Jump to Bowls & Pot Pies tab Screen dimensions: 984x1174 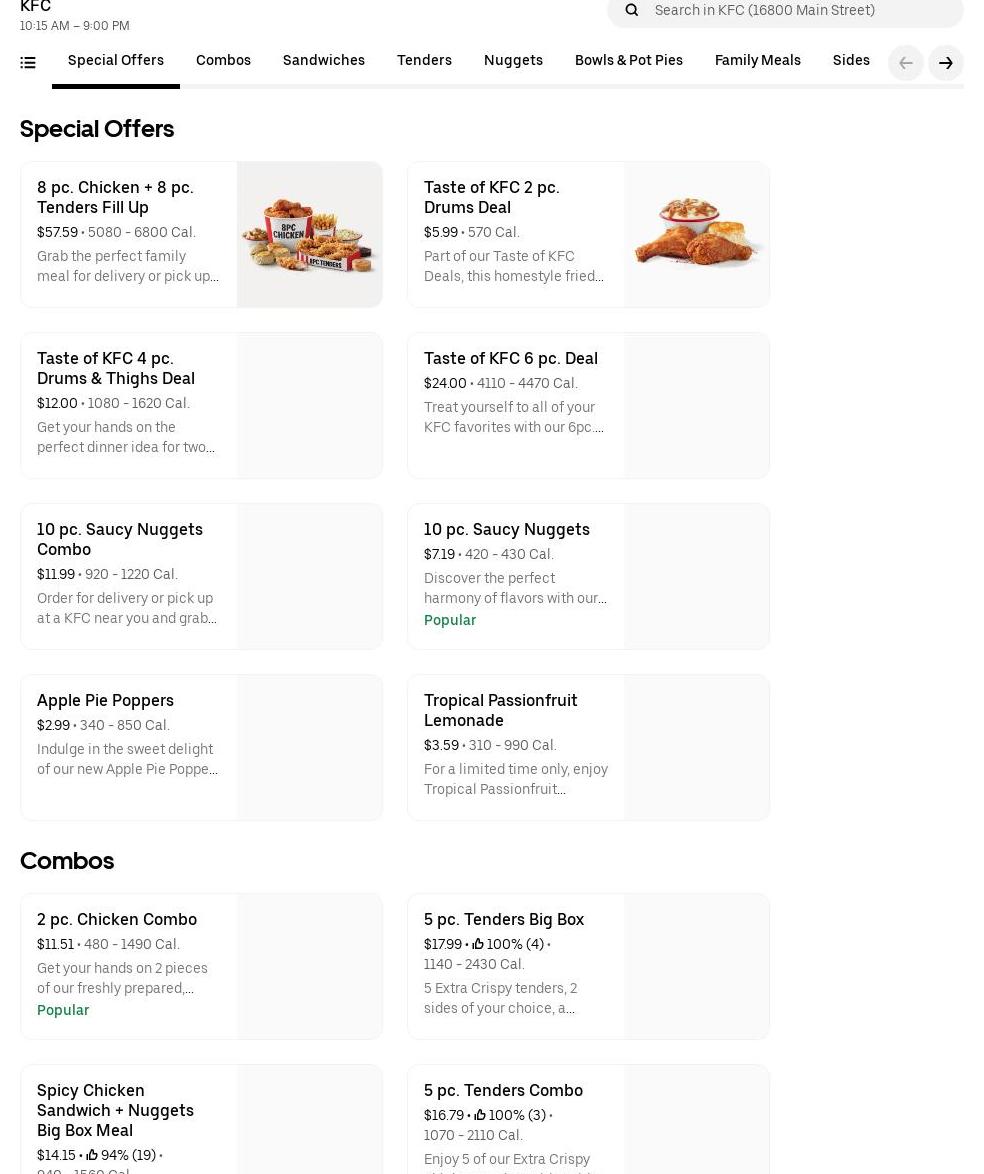pos(628,60)
